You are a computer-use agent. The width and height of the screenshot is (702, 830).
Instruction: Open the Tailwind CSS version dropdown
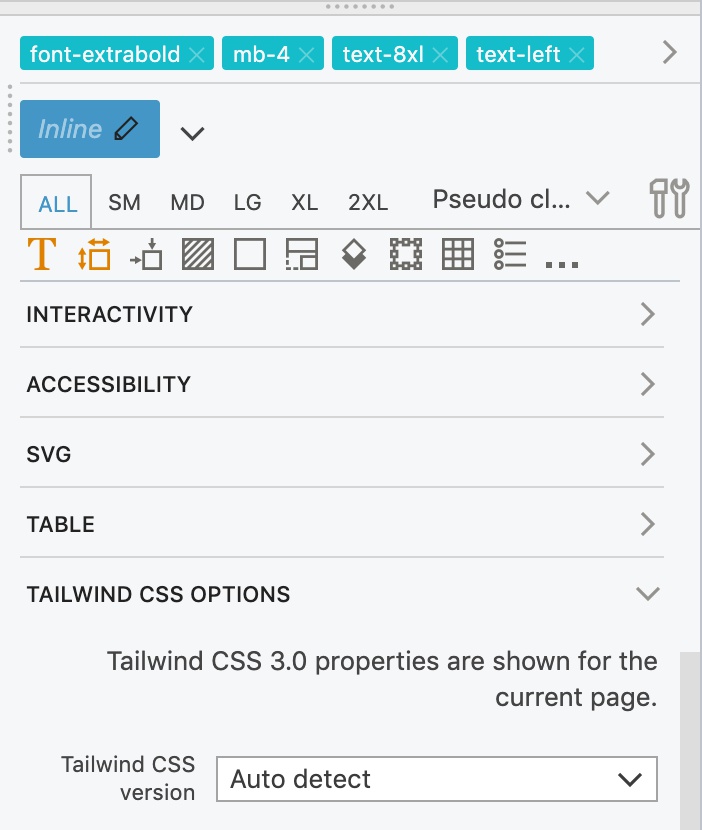[x=437, y=779]
